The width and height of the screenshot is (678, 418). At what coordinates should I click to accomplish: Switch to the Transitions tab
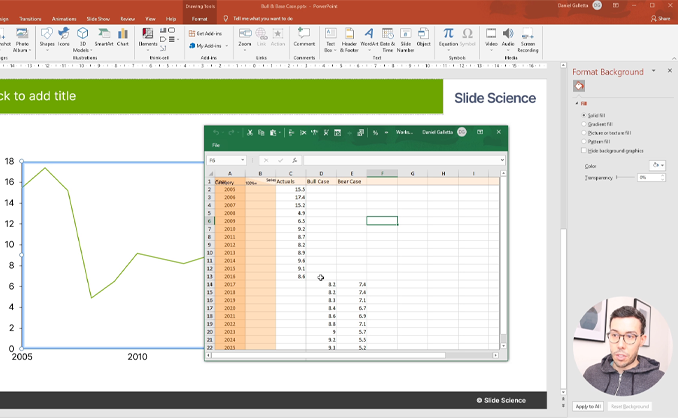(30, 19)
